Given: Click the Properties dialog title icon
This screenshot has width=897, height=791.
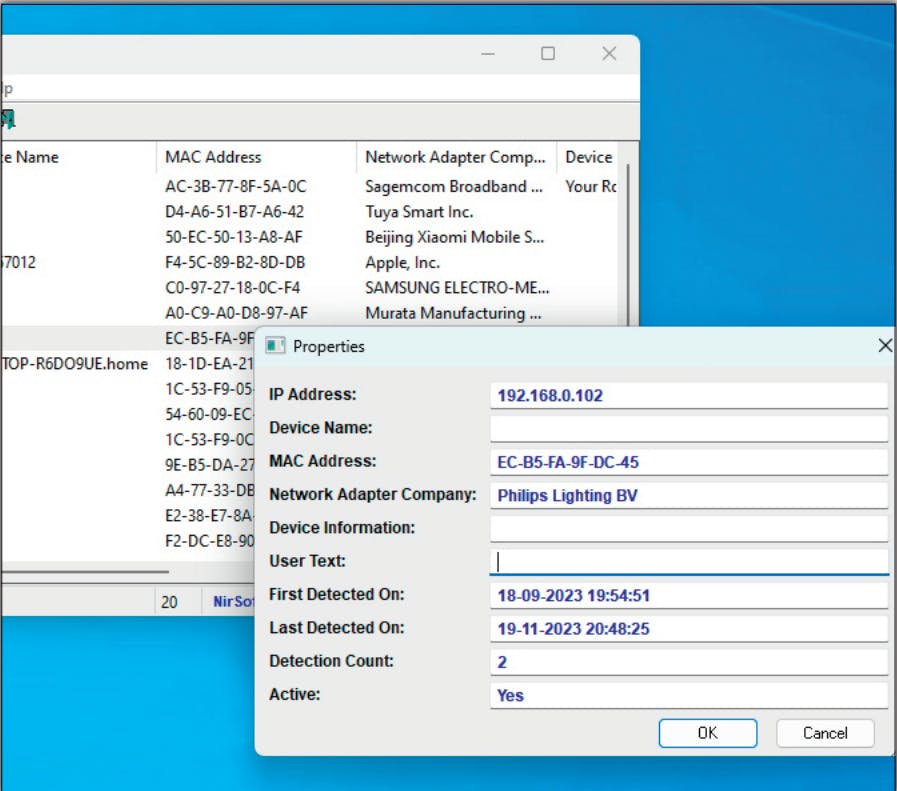Looking at the screenshot, I should (275, 346).
